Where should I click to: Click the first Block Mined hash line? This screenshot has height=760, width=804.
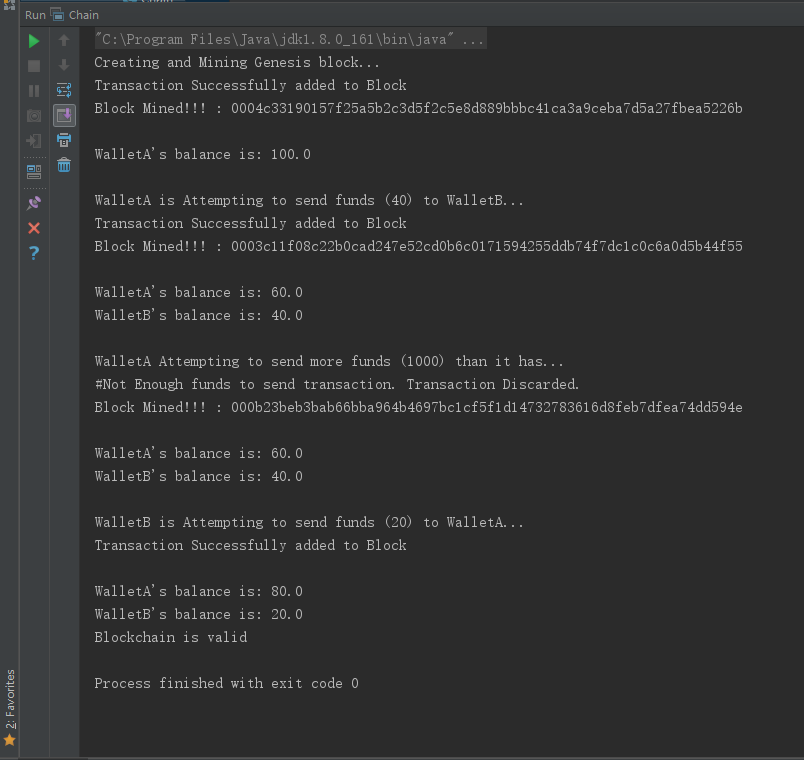[418, 109]
